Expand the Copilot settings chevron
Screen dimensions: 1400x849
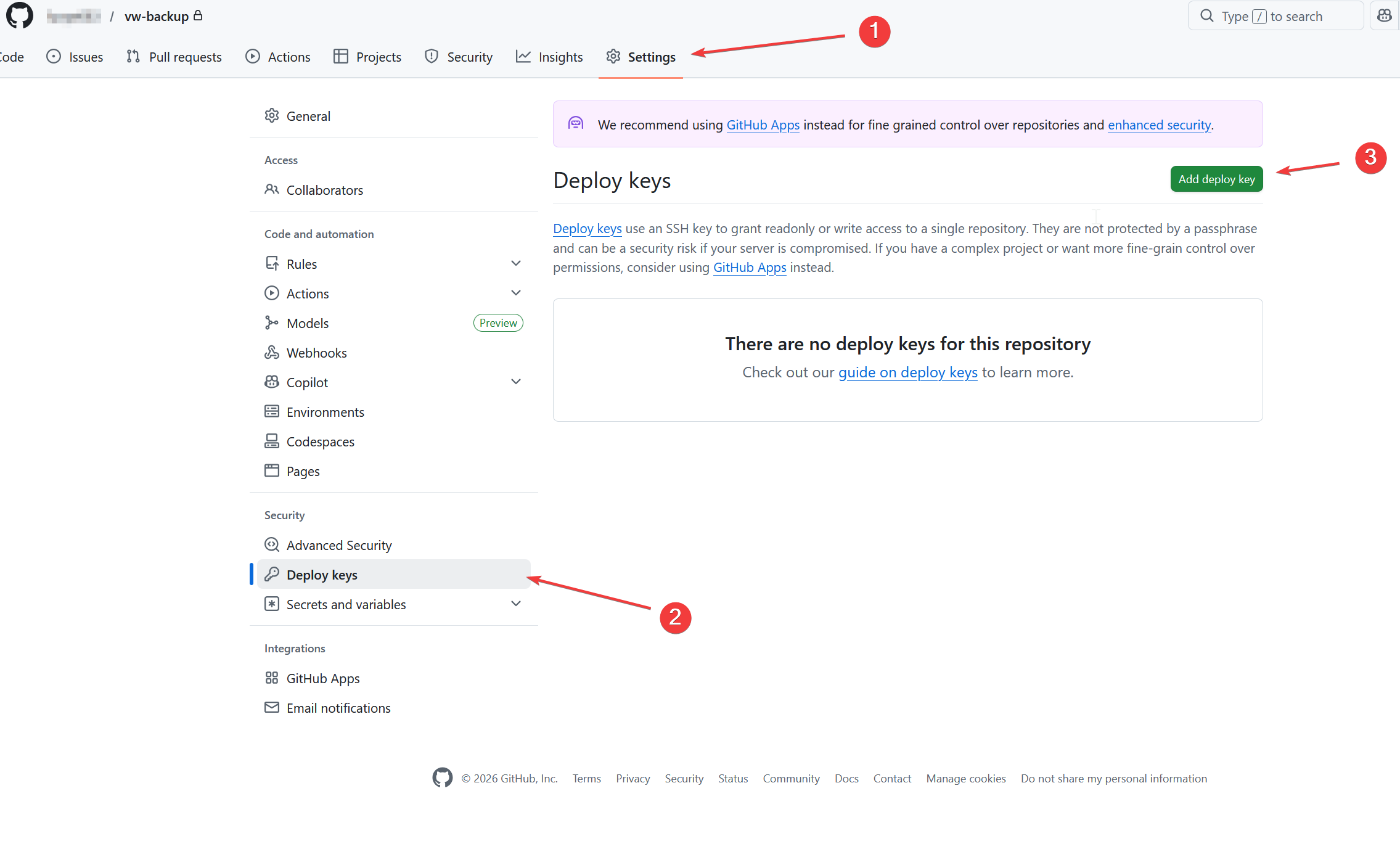coord(516,382)
